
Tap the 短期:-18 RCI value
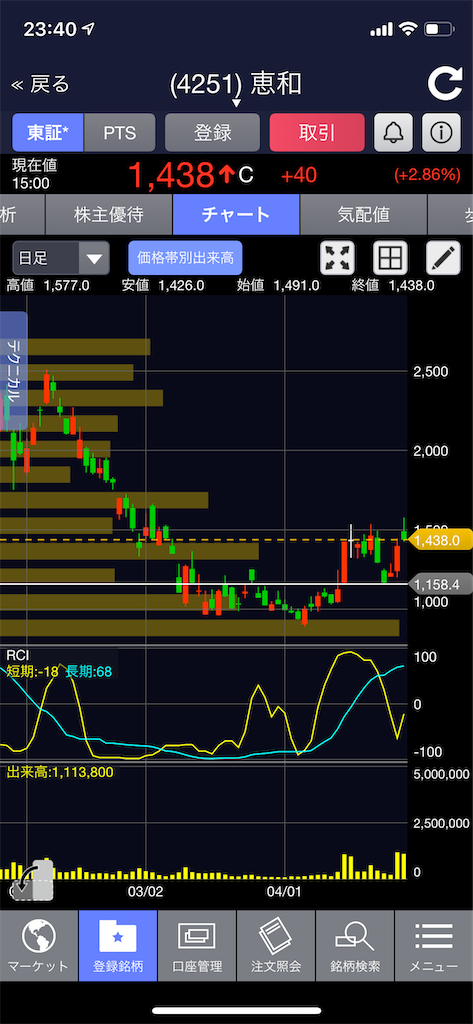point(33,671)
